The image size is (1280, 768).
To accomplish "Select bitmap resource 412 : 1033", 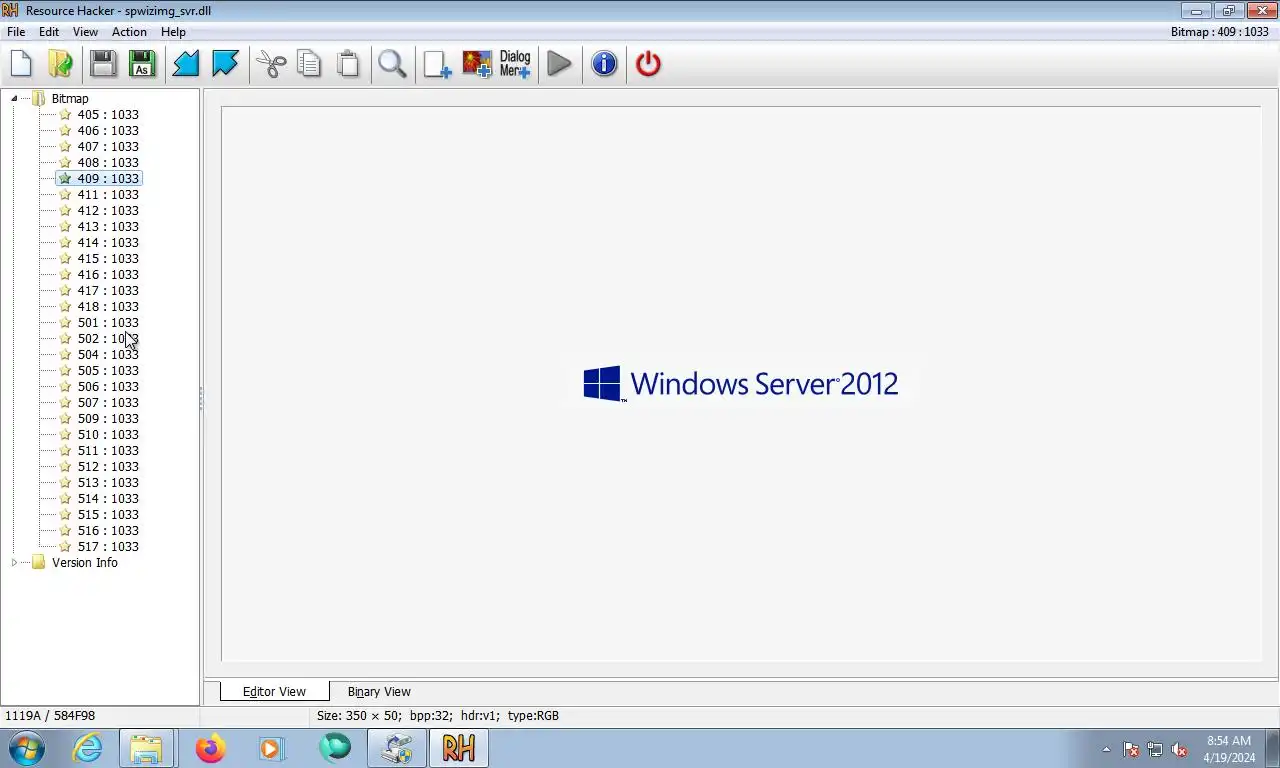I will (x=108, y=210).
